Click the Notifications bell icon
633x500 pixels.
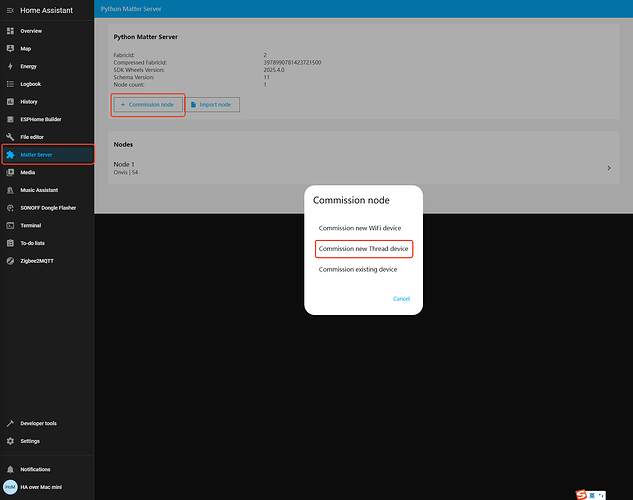click(x=10, y=469)
